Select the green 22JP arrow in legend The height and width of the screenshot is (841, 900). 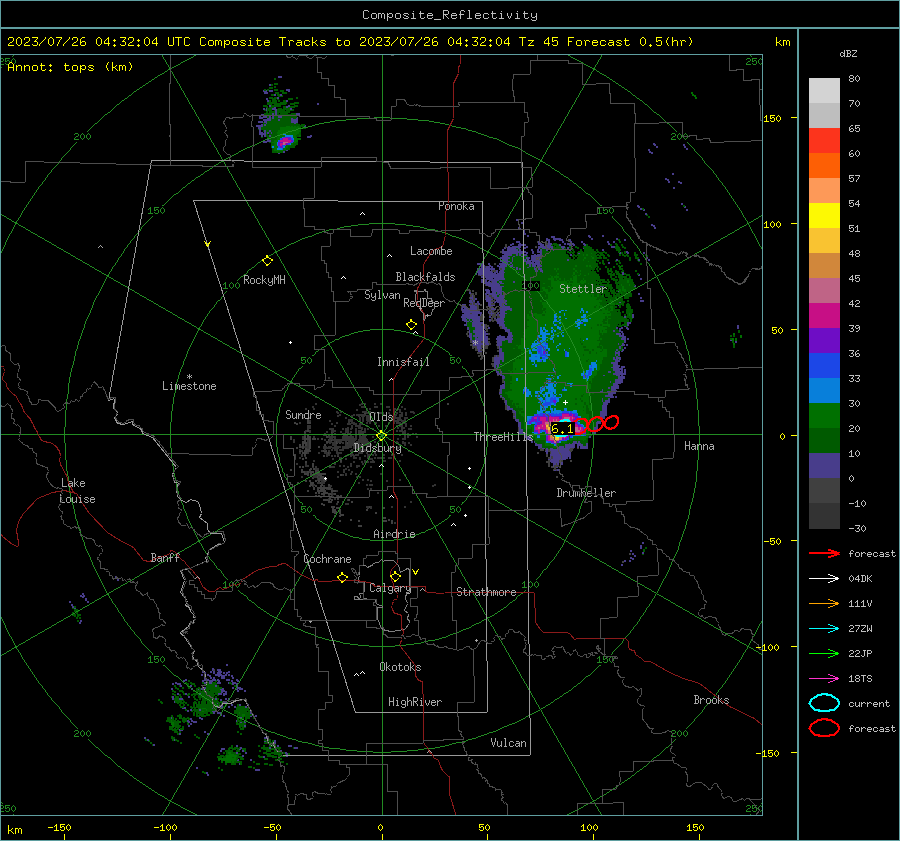click(824, 653)
